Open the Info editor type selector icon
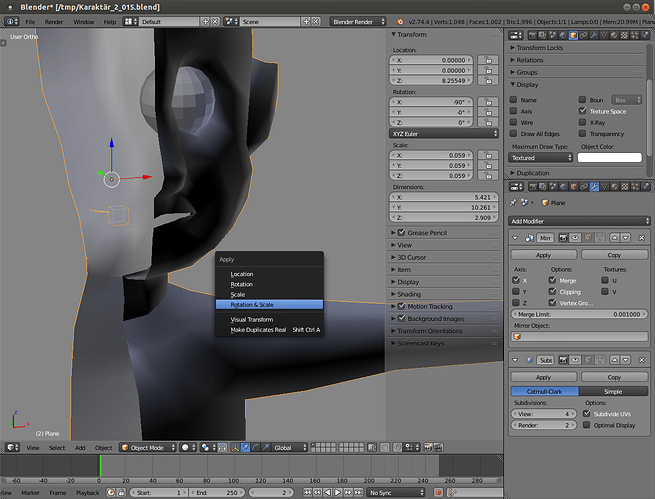This screenshot has height=499, width=655. (x=11, y=21)
